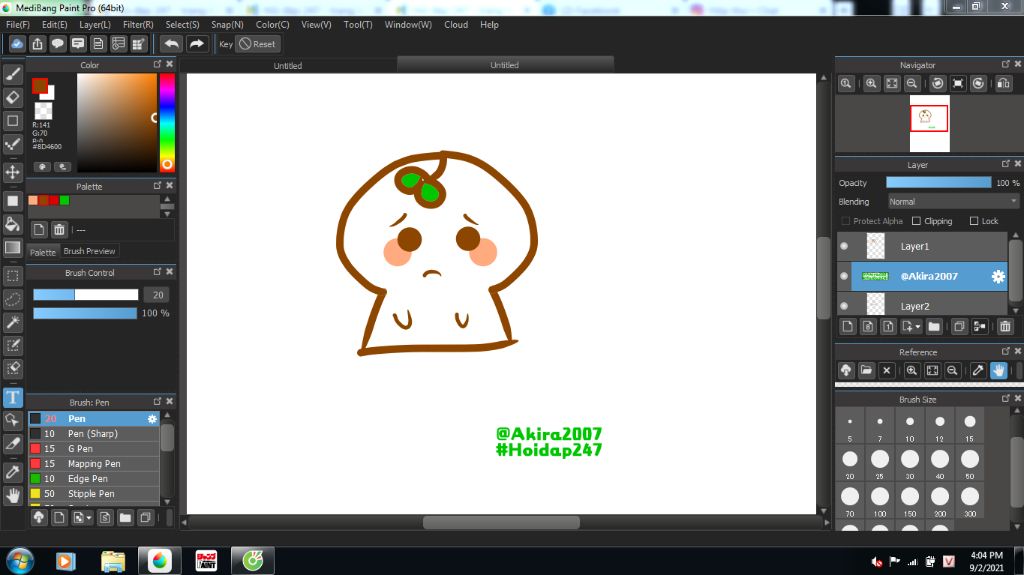Close the Color panel
Viewport: 1024px width, 575px height.
170,64
